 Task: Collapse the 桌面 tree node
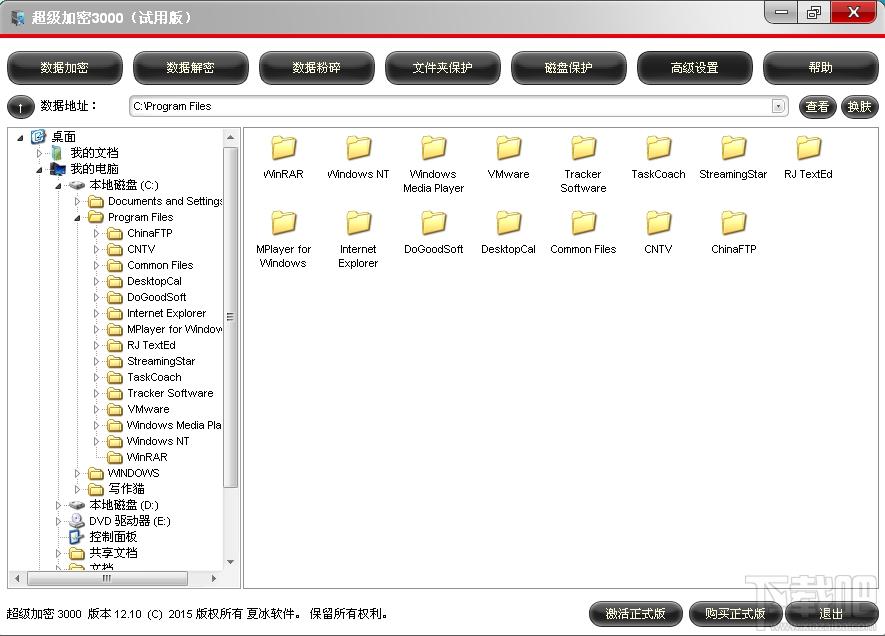tap(20, 137)
